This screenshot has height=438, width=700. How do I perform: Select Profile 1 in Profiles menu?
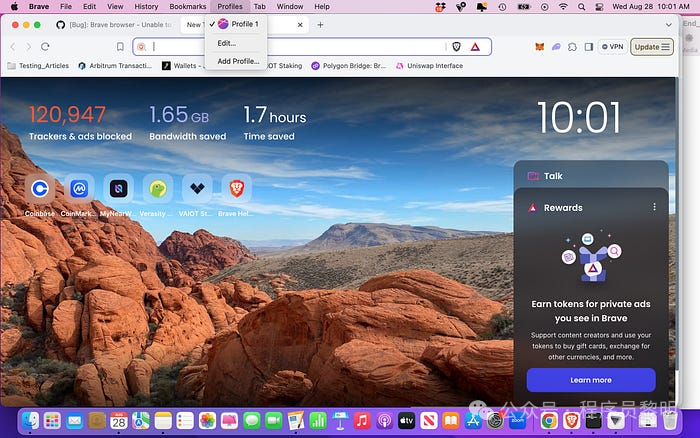click(236, 24)
